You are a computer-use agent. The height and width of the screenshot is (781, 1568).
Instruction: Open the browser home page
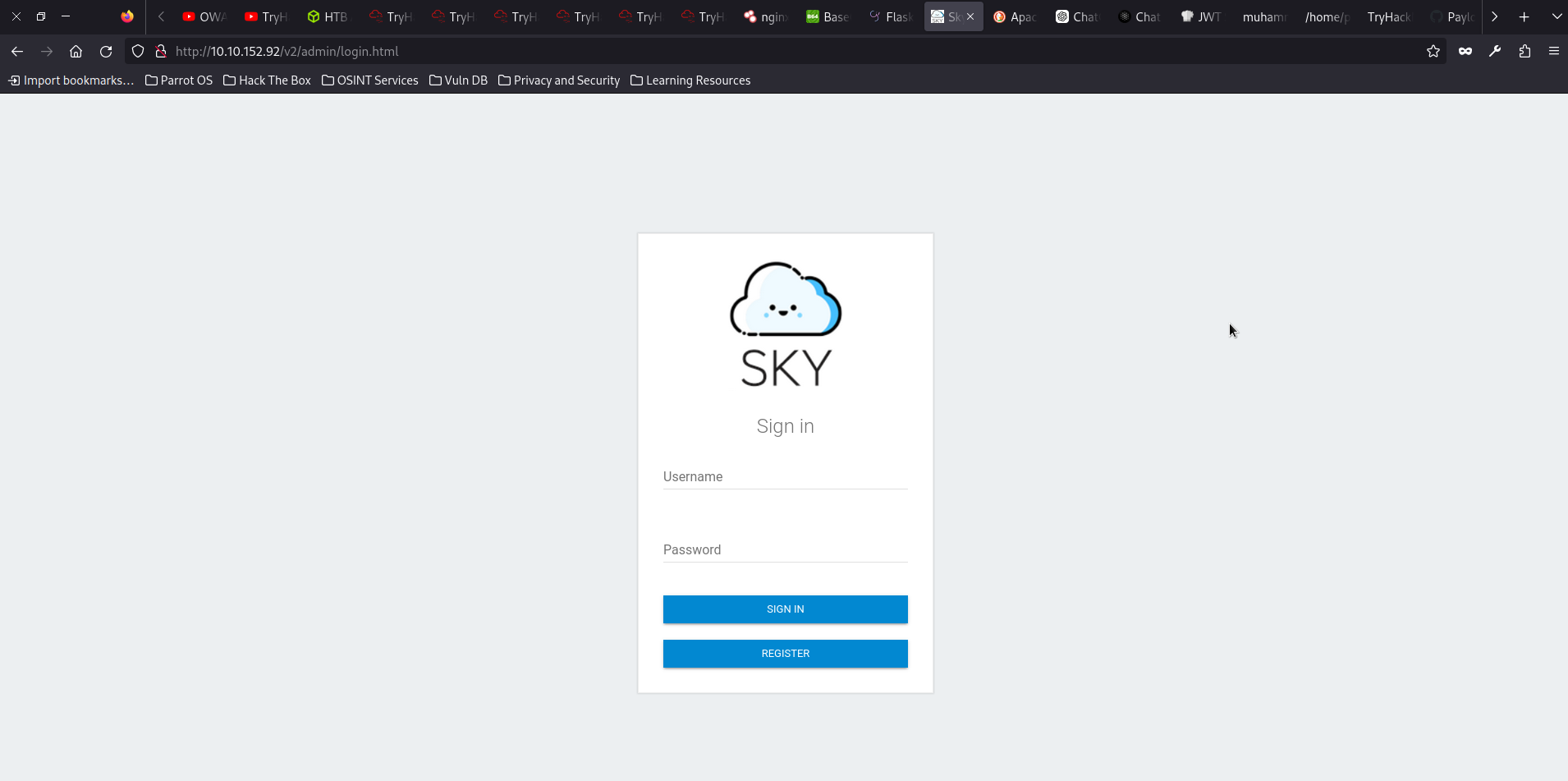pos(76,51)
